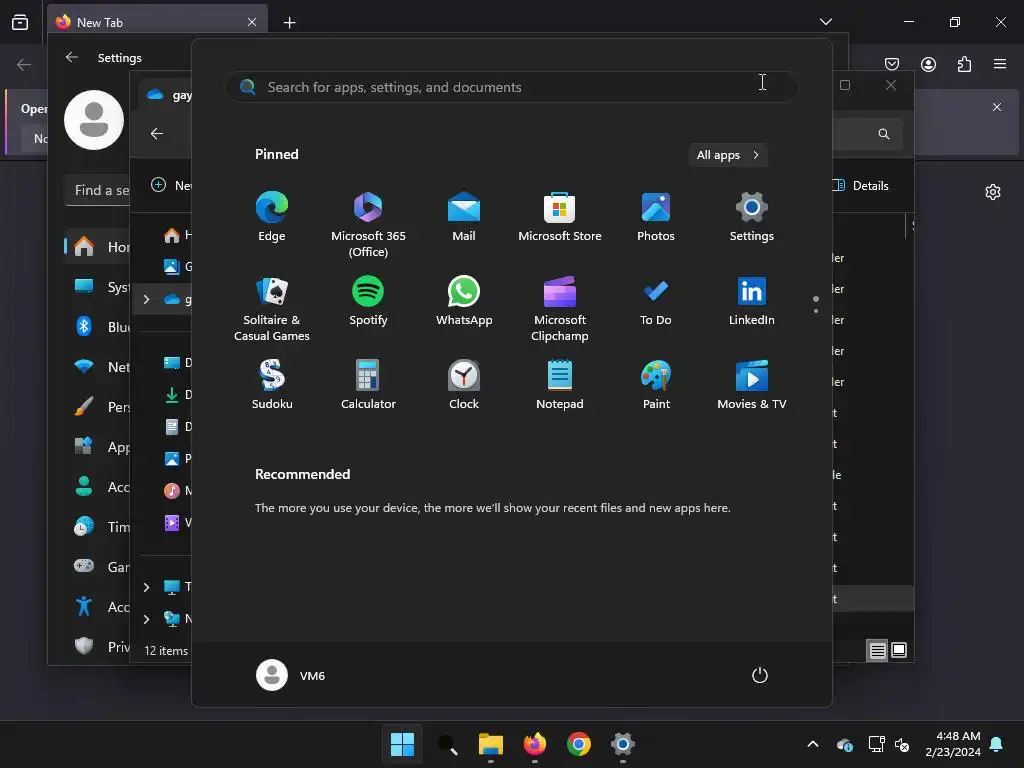Go back in the Settings window
1024x768 pixels.
[x=72, y=57]
